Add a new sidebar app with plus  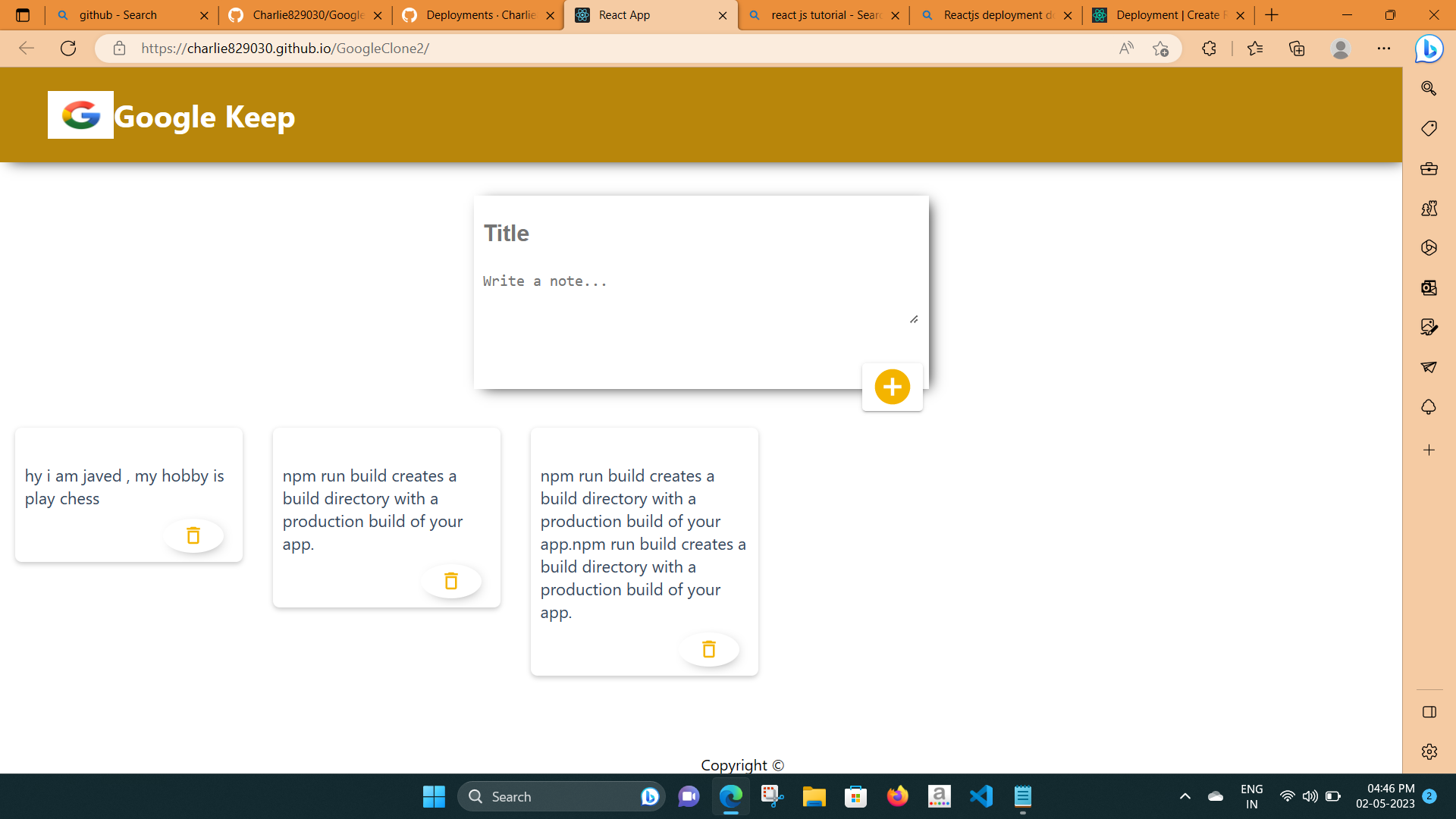pyautogui.click(x=1429, y=450)
